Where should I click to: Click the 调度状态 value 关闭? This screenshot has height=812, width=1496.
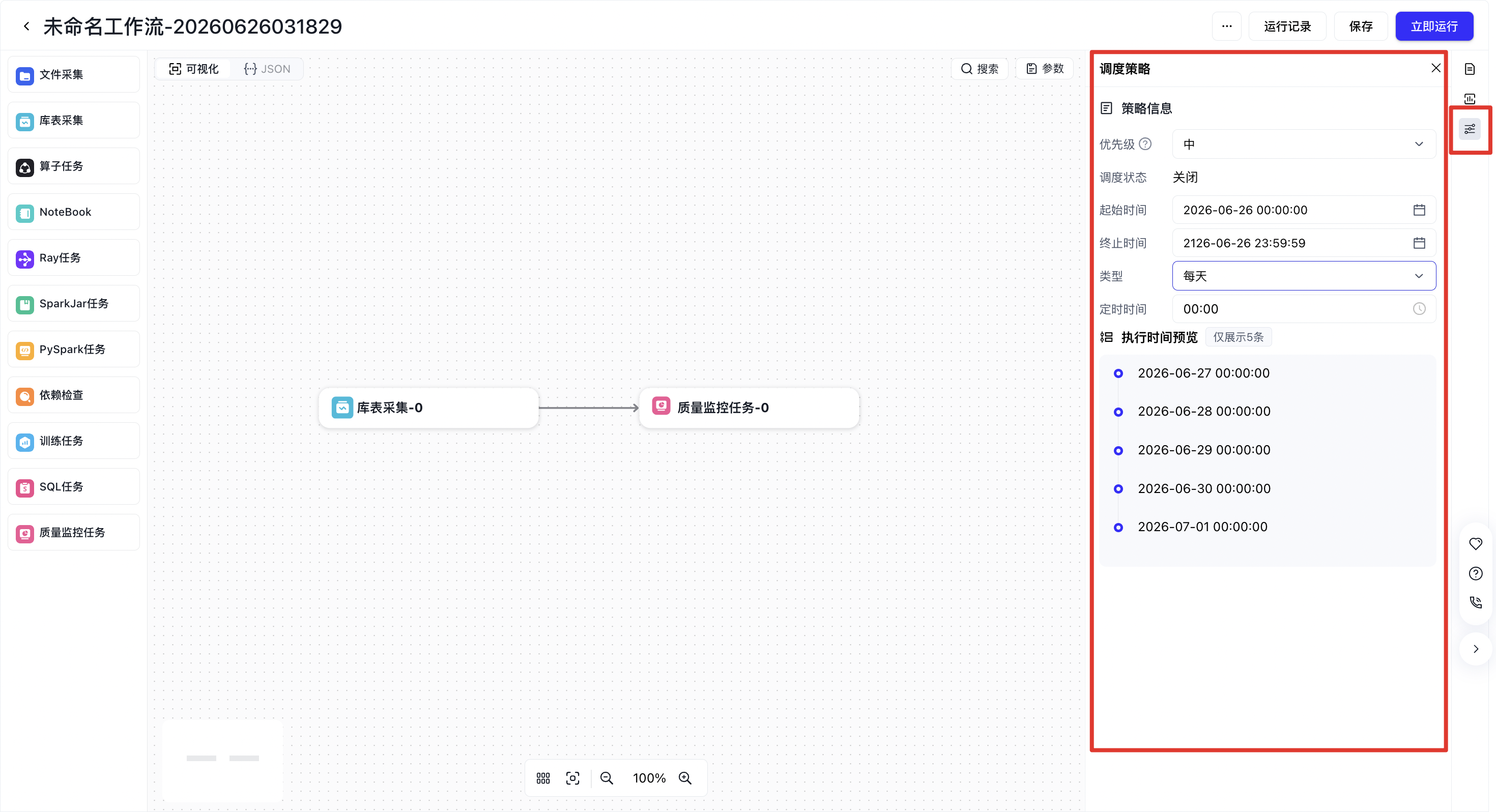click(x=1185, y=177)
